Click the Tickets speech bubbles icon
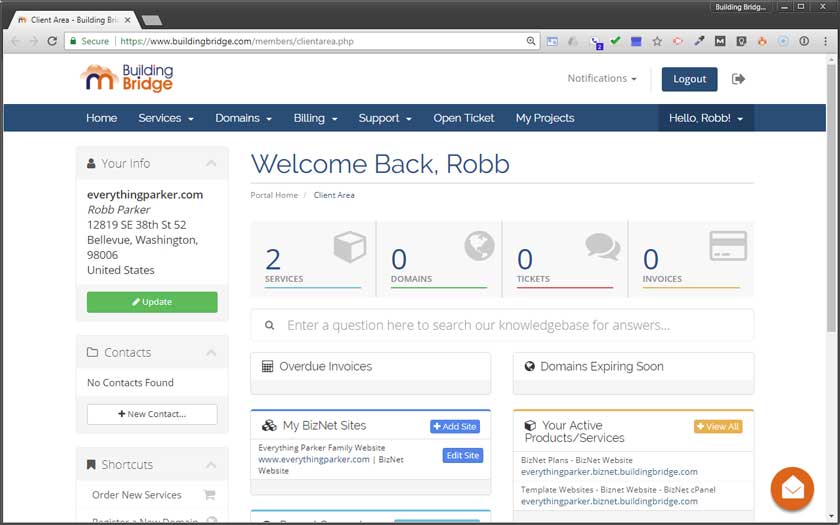The height and width of the screenshot is (525, 840). 603,246
